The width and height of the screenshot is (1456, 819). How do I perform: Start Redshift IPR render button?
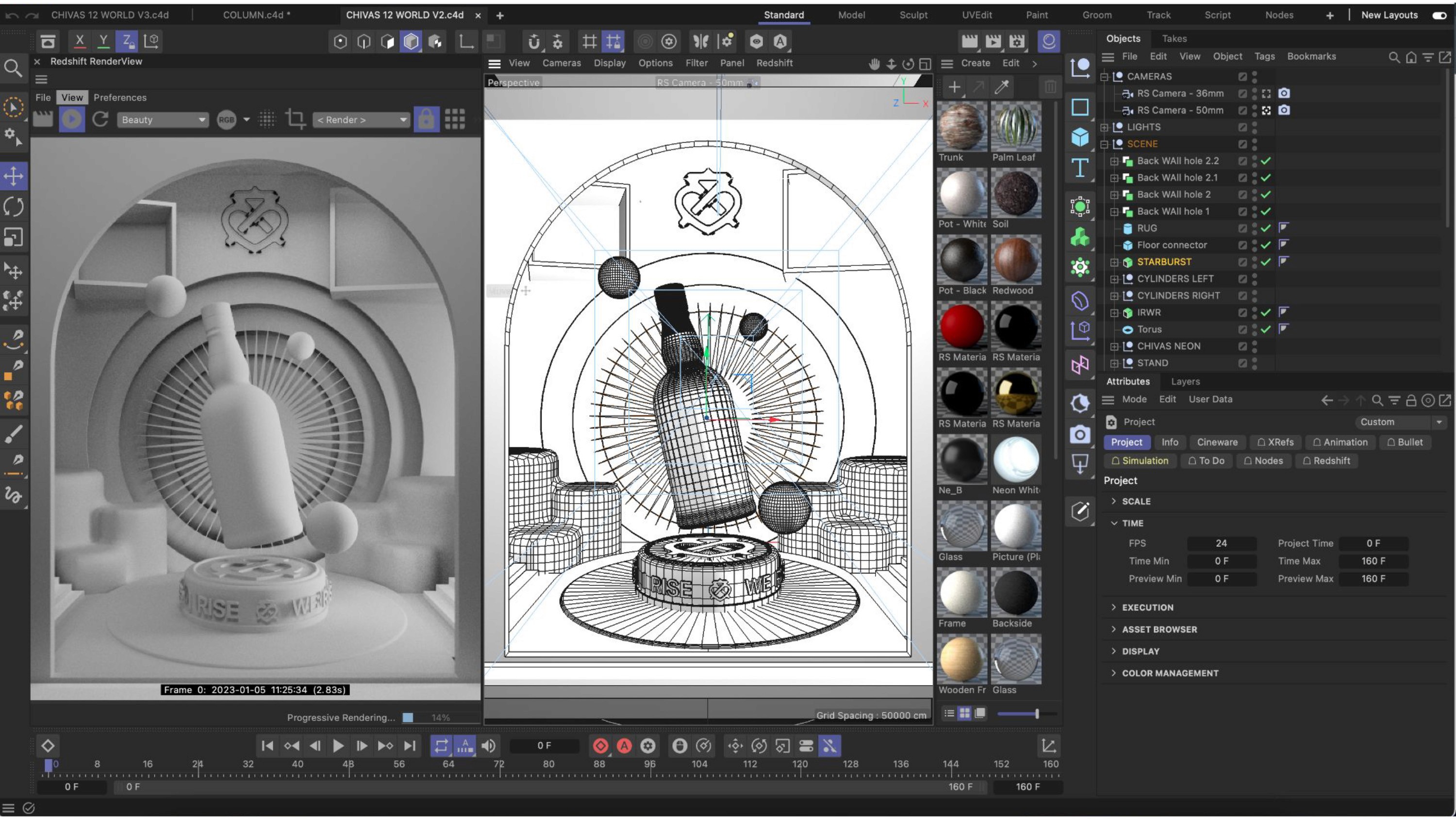[x=72, y=119]
